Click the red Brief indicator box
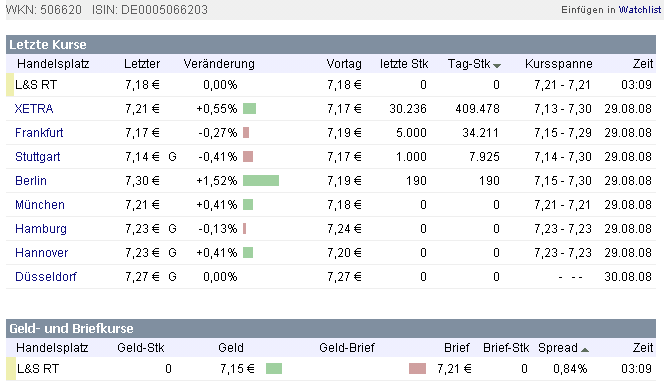This screenshot has width=664, height=381. tap(417, 369)
